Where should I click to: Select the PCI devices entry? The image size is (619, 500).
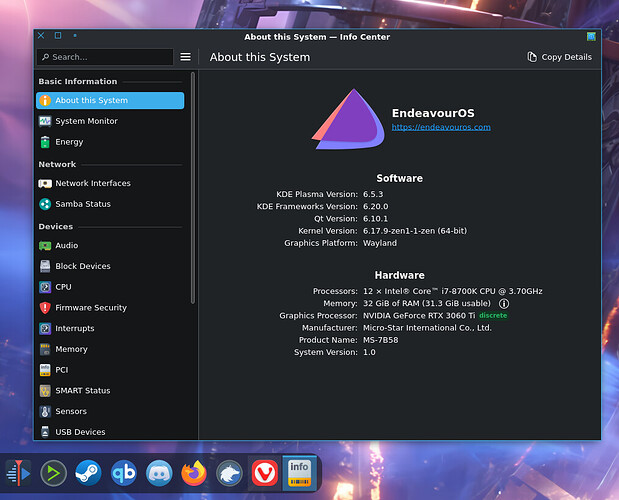coord(61,370)
